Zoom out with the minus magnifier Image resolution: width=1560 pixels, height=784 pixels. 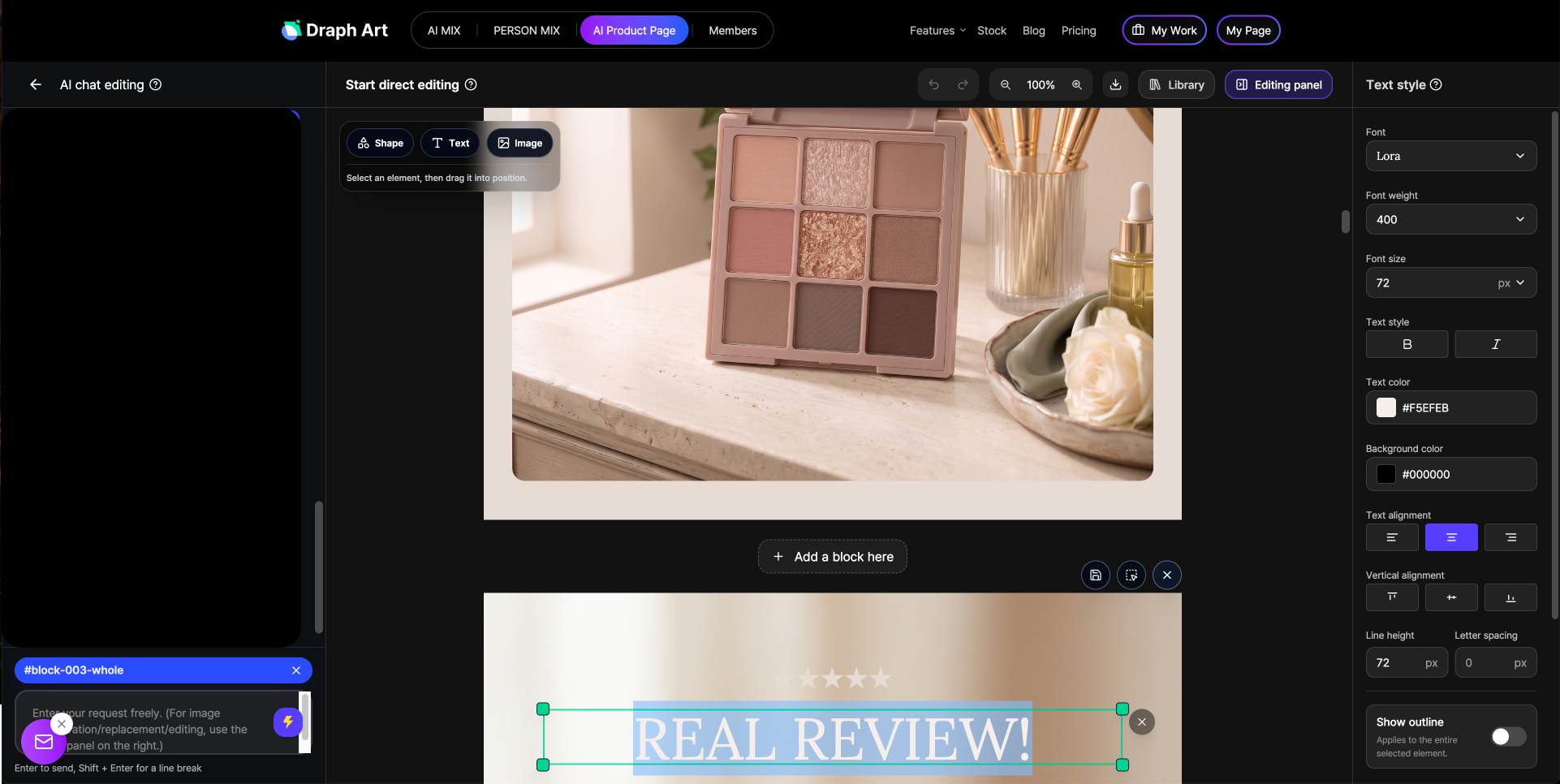(1005, 84)
